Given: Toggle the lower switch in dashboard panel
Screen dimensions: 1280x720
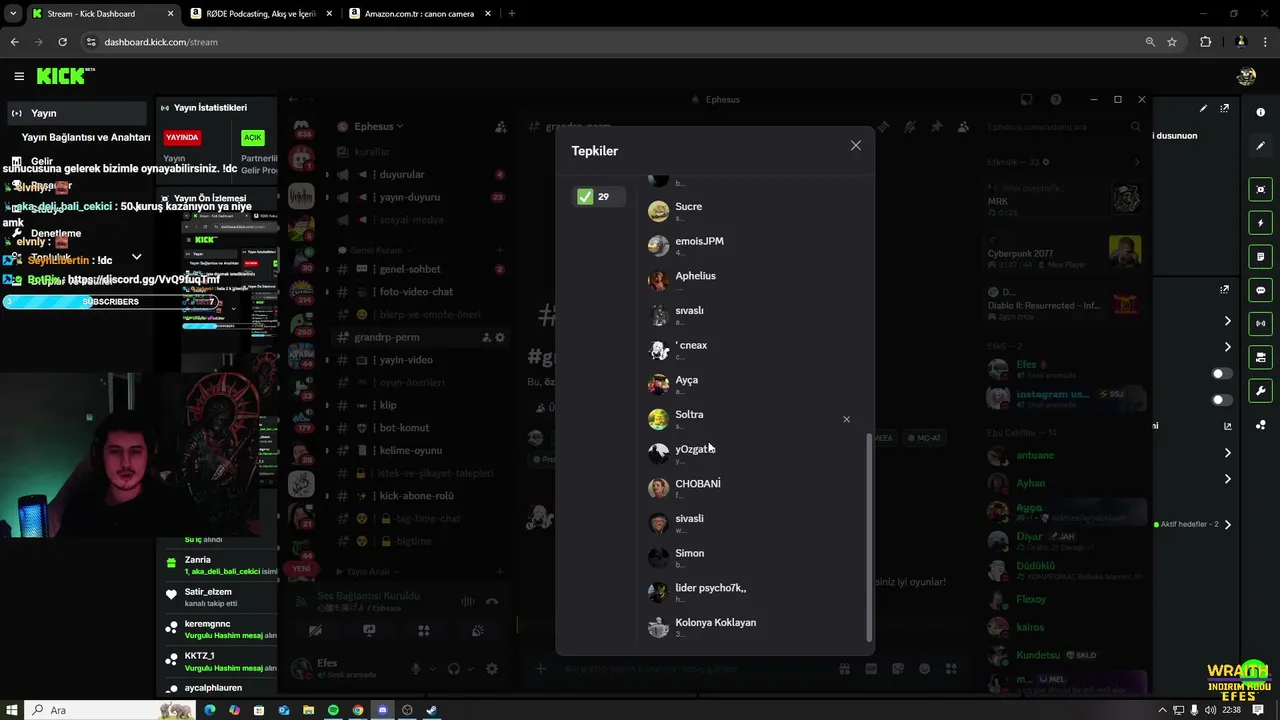Looking at the screenshot, I should [1222, 400].
